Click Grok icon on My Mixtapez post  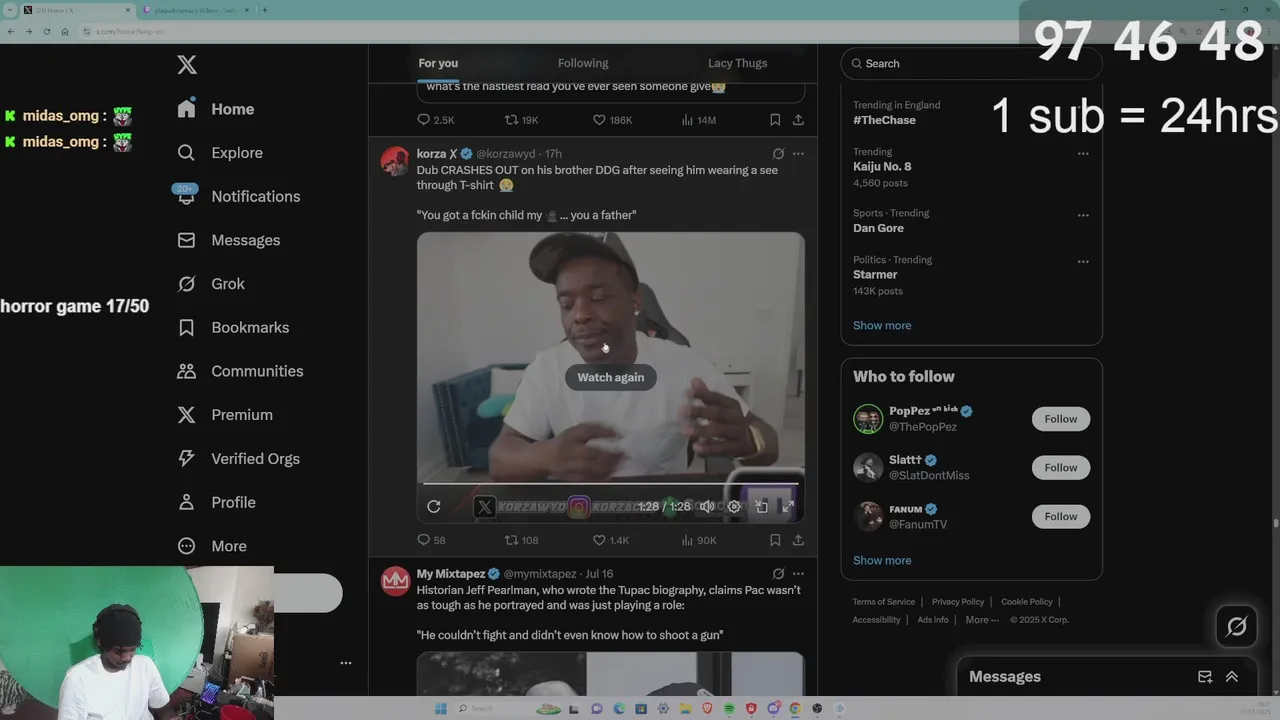[x=778, y=574]
